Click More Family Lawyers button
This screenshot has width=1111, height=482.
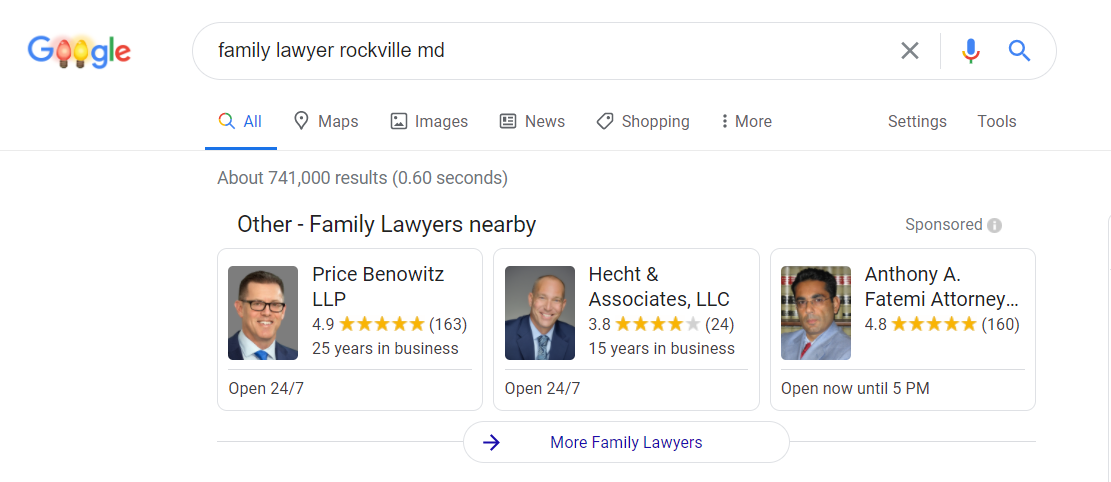[x=626, y=442]
